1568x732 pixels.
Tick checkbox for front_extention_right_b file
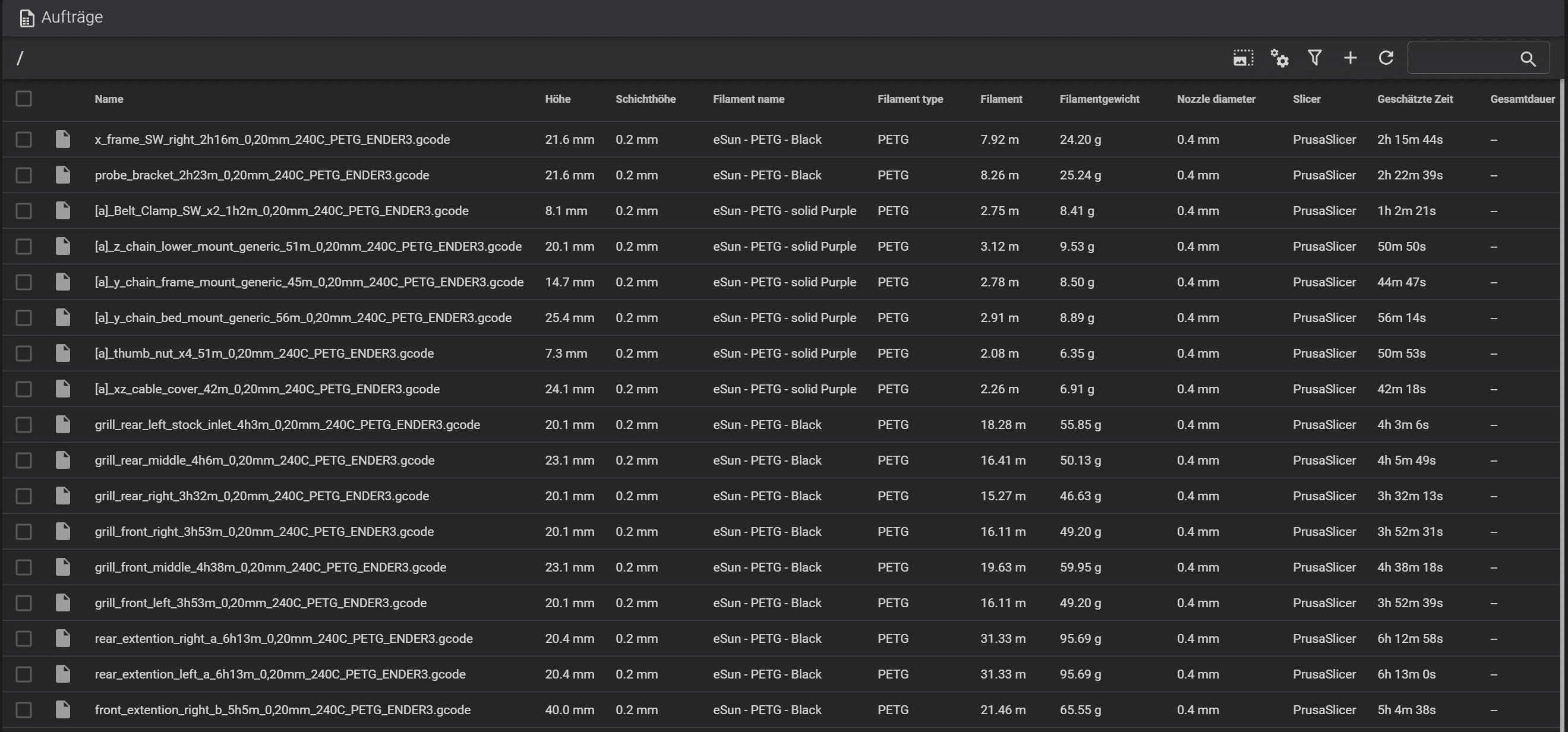click(24, 710)
